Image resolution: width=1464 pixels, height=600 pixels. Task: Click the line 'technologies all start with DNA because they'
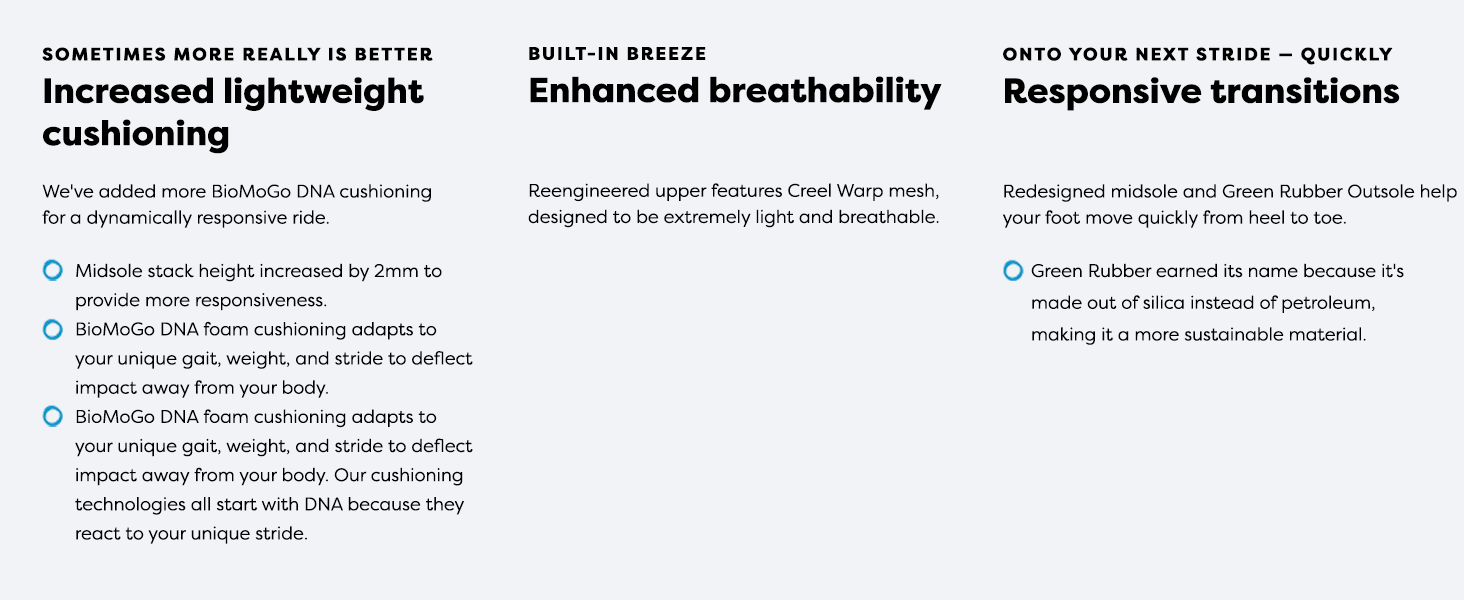click(270, 504)
